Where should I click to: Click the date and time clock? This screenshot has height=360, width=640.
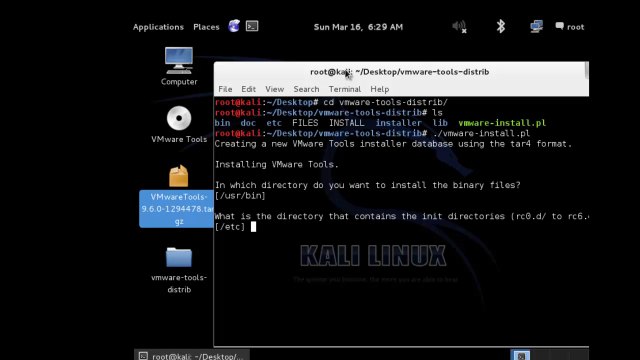click(358, 27)
